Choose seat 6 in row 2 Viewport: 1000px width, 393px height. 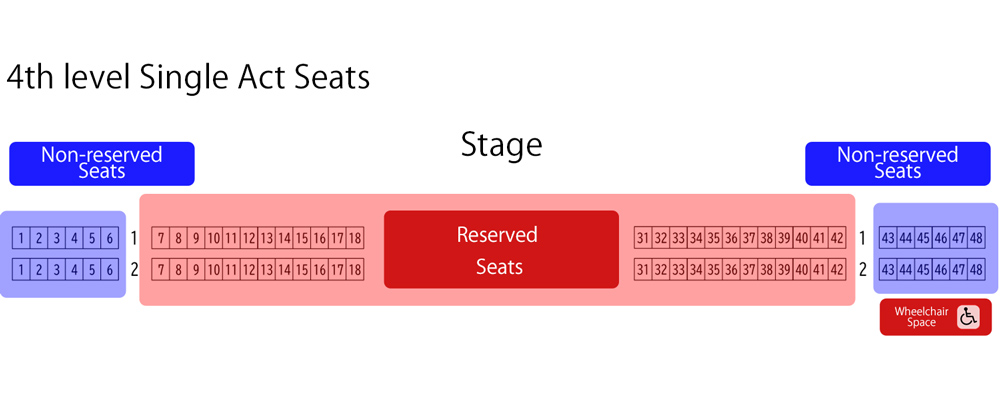pyautogui.click(x=110, y=270)
